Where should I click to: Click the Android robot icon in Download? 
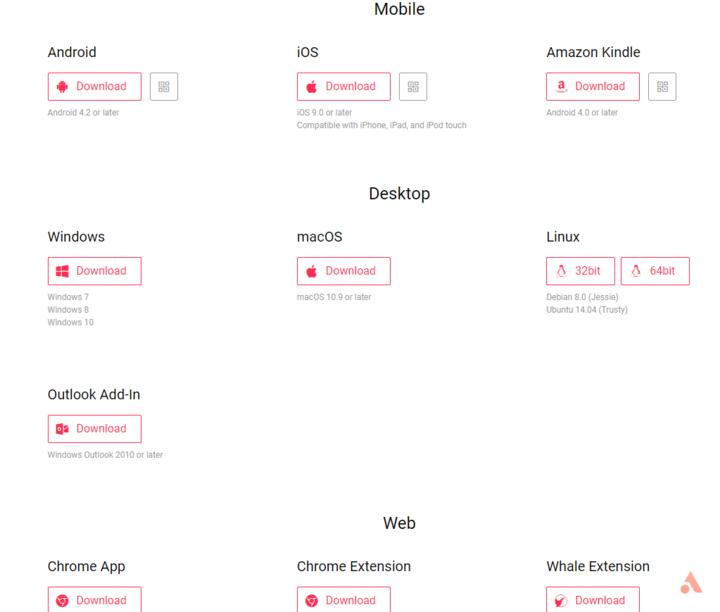[62, 86]
